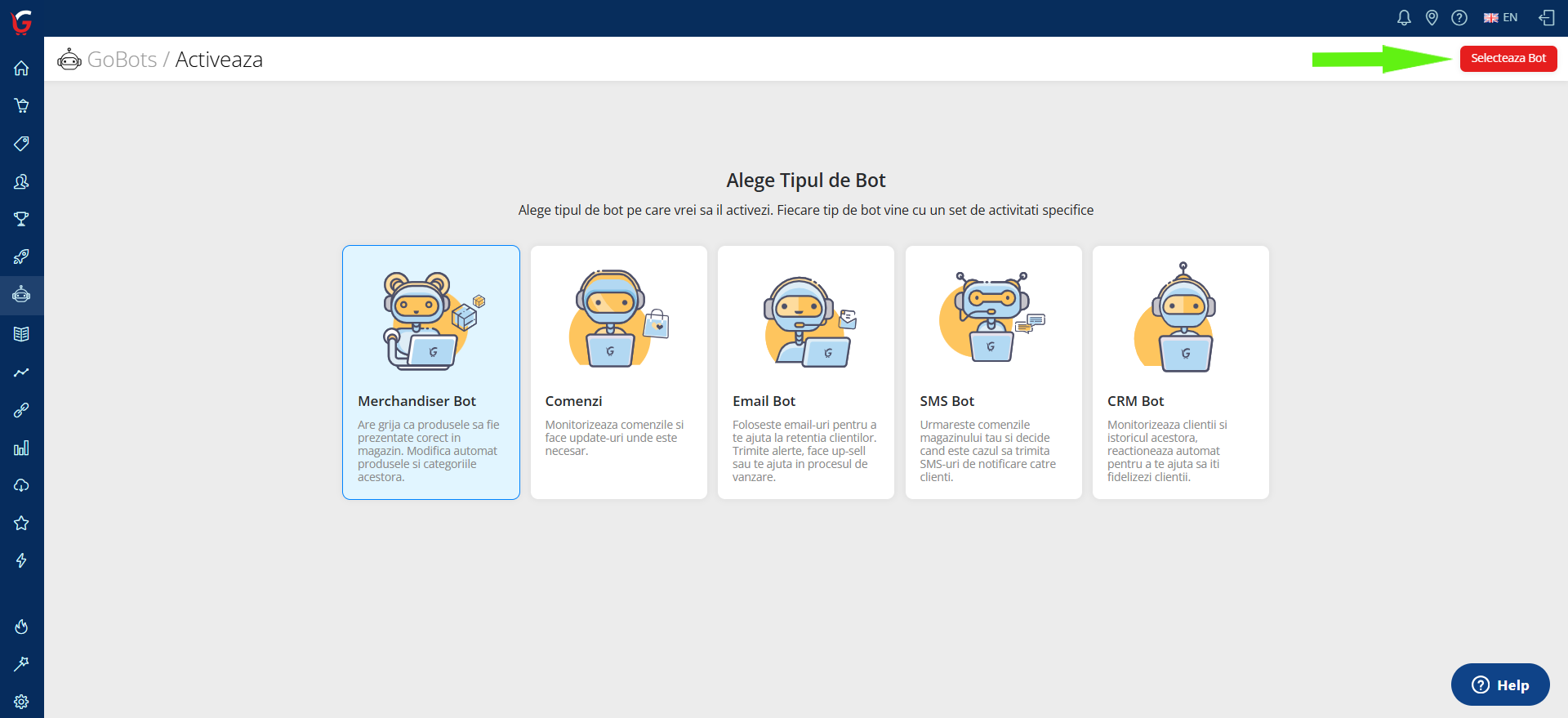
Task: Open the trophy icon in sidebar
Action: click(21, 219)
